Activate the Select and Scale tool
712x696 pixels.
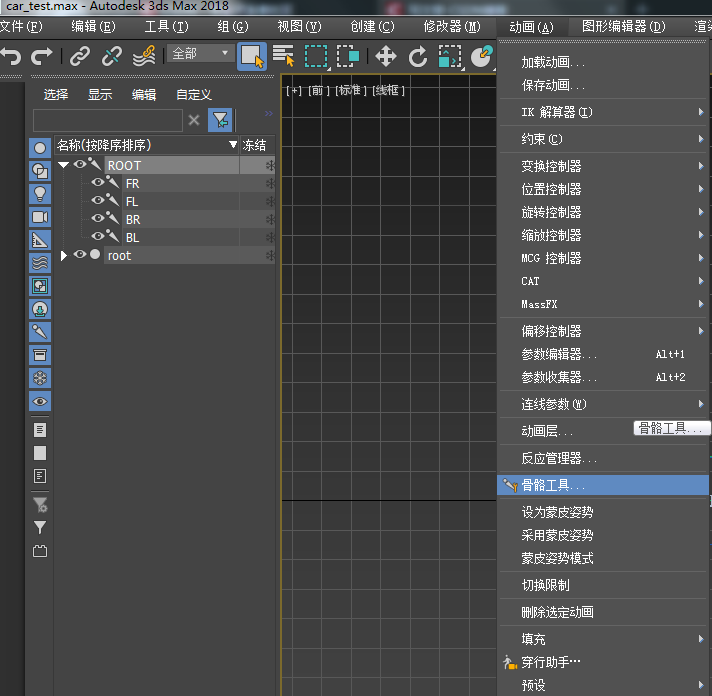[x=450, y=56]
